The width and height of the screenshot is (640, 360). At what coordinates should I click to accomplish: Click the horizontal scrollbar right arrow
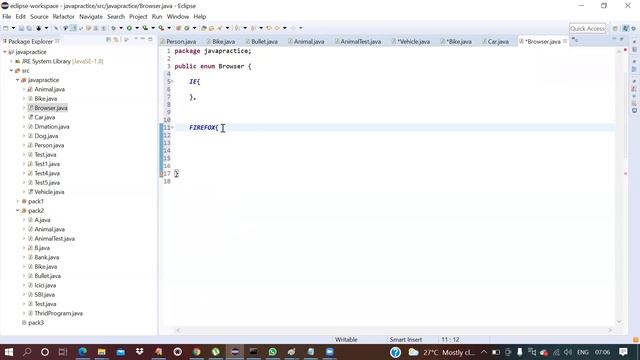click(x=611, y=330)
